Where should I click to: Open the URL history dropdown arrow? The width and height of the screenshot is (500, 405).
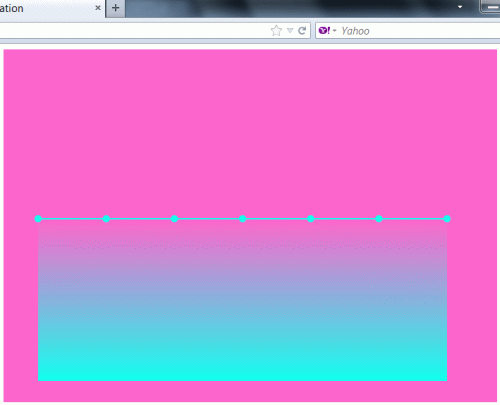coord(290,31)
